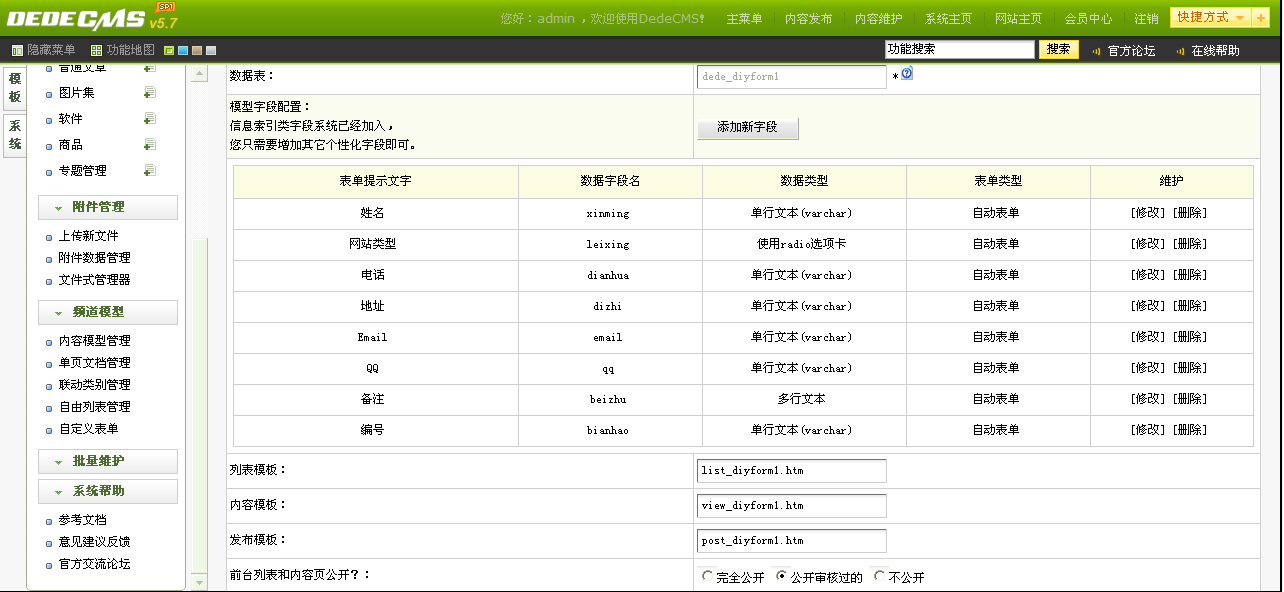Click 删除 for the 编号 row

(x=1190, y=430)
